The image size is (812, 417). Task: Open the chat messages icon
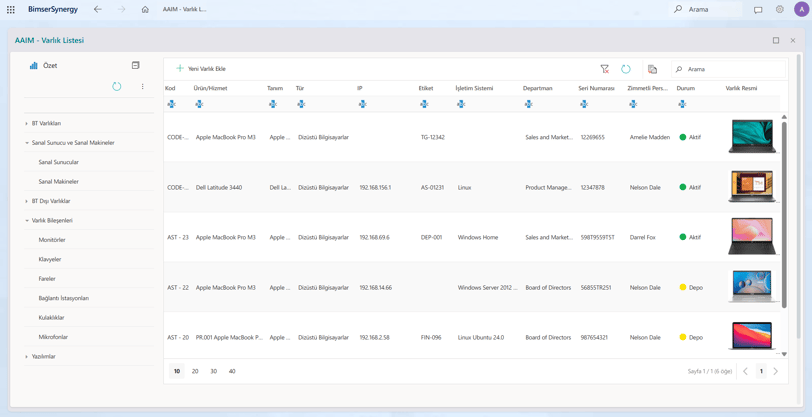(x=758, y=9)
